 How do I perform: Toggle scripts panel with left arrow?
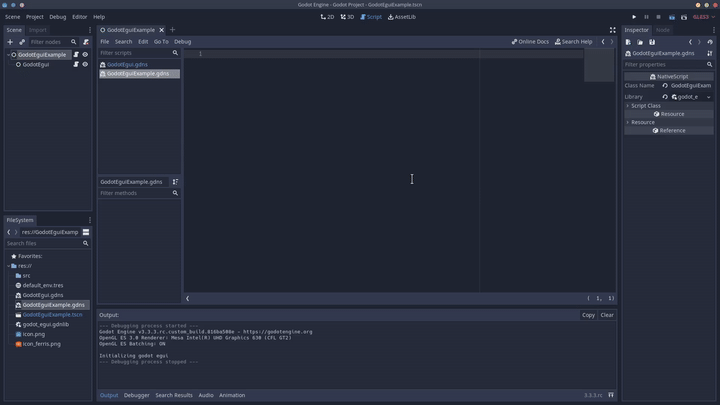(187, 298)
